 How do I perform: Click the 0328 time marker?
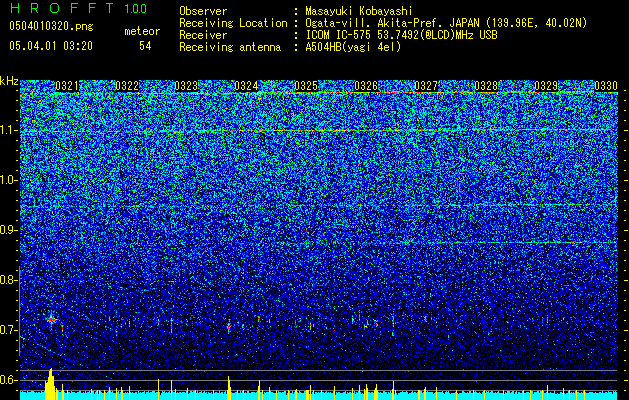tap(486, 86)
